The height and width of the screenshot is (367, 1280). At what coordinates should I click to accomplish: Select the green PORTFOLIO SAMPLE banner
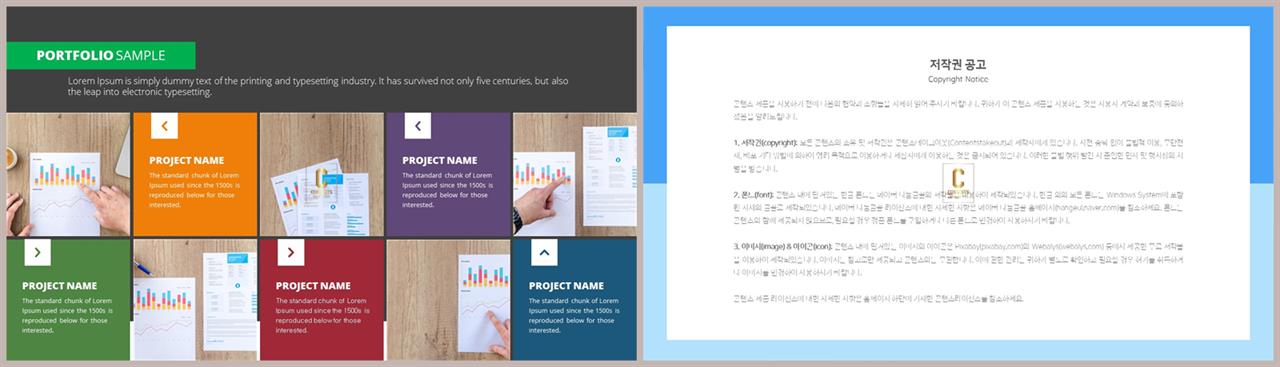click(100, 55)
